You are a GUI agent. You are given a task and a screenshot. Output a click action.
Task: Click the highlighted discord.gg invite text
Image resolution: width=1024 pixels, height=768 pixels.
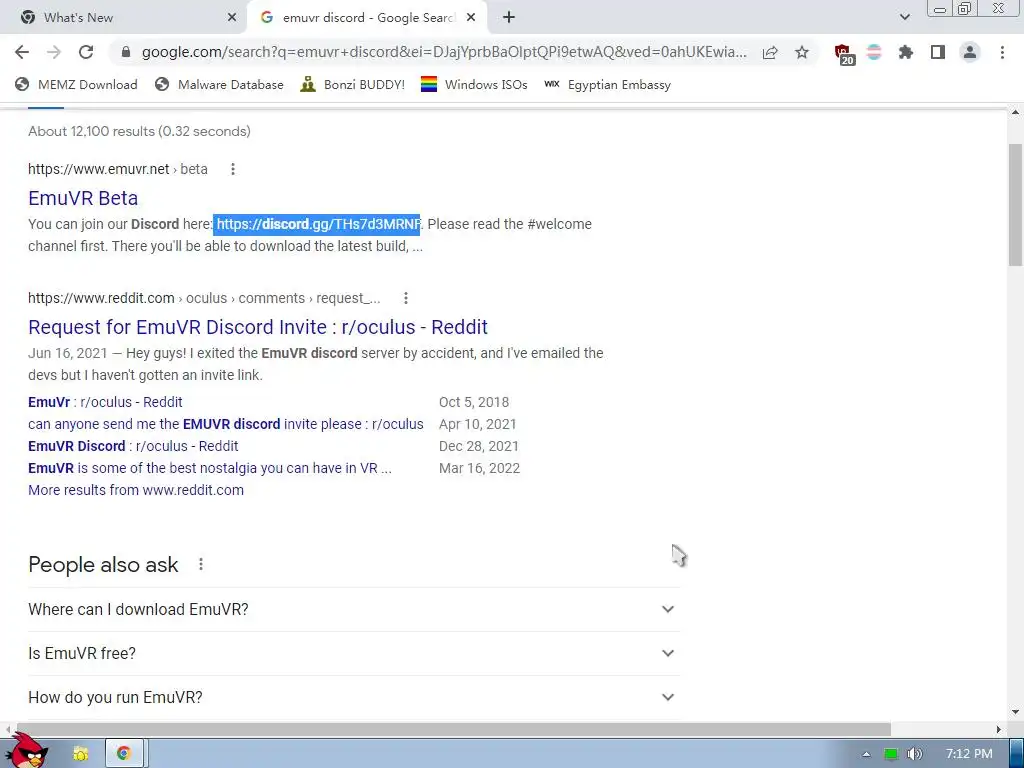(317, 224)
